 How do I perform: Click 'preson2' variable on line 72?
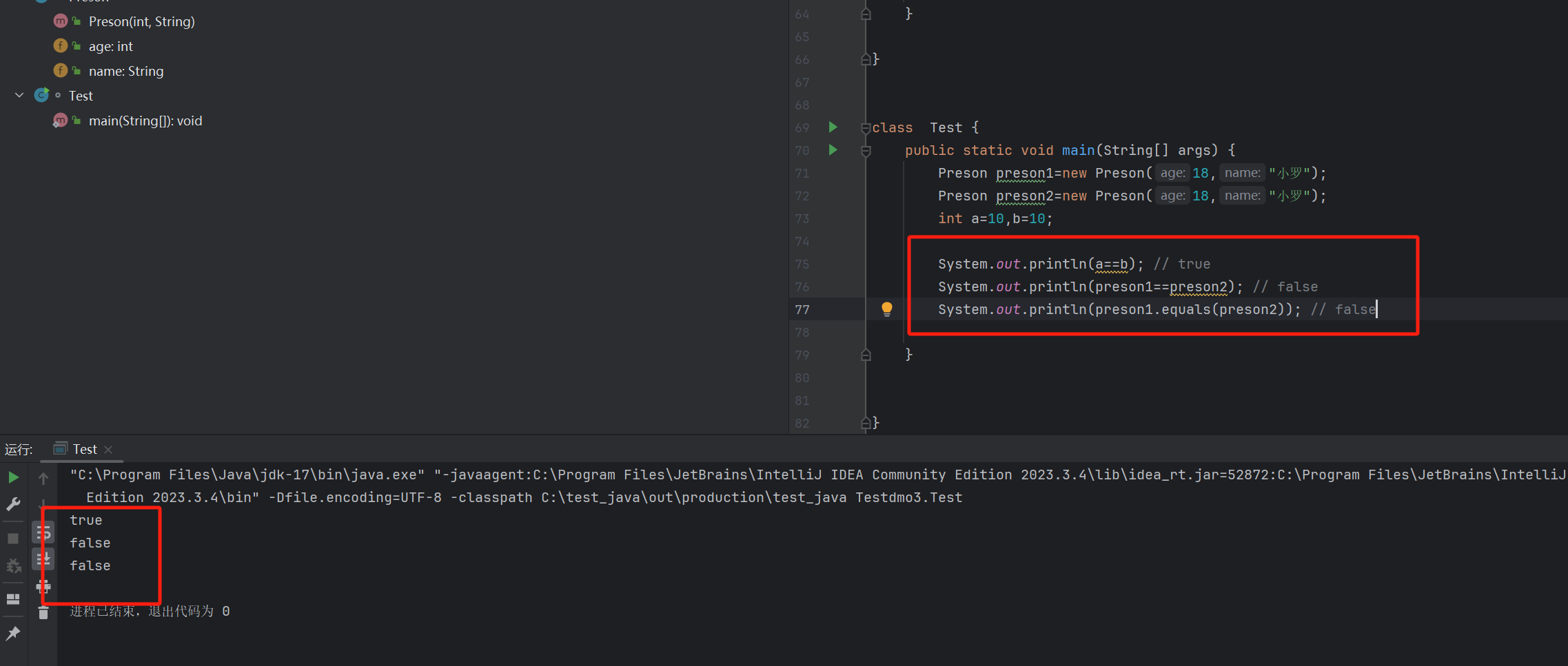coord(1025,196)
